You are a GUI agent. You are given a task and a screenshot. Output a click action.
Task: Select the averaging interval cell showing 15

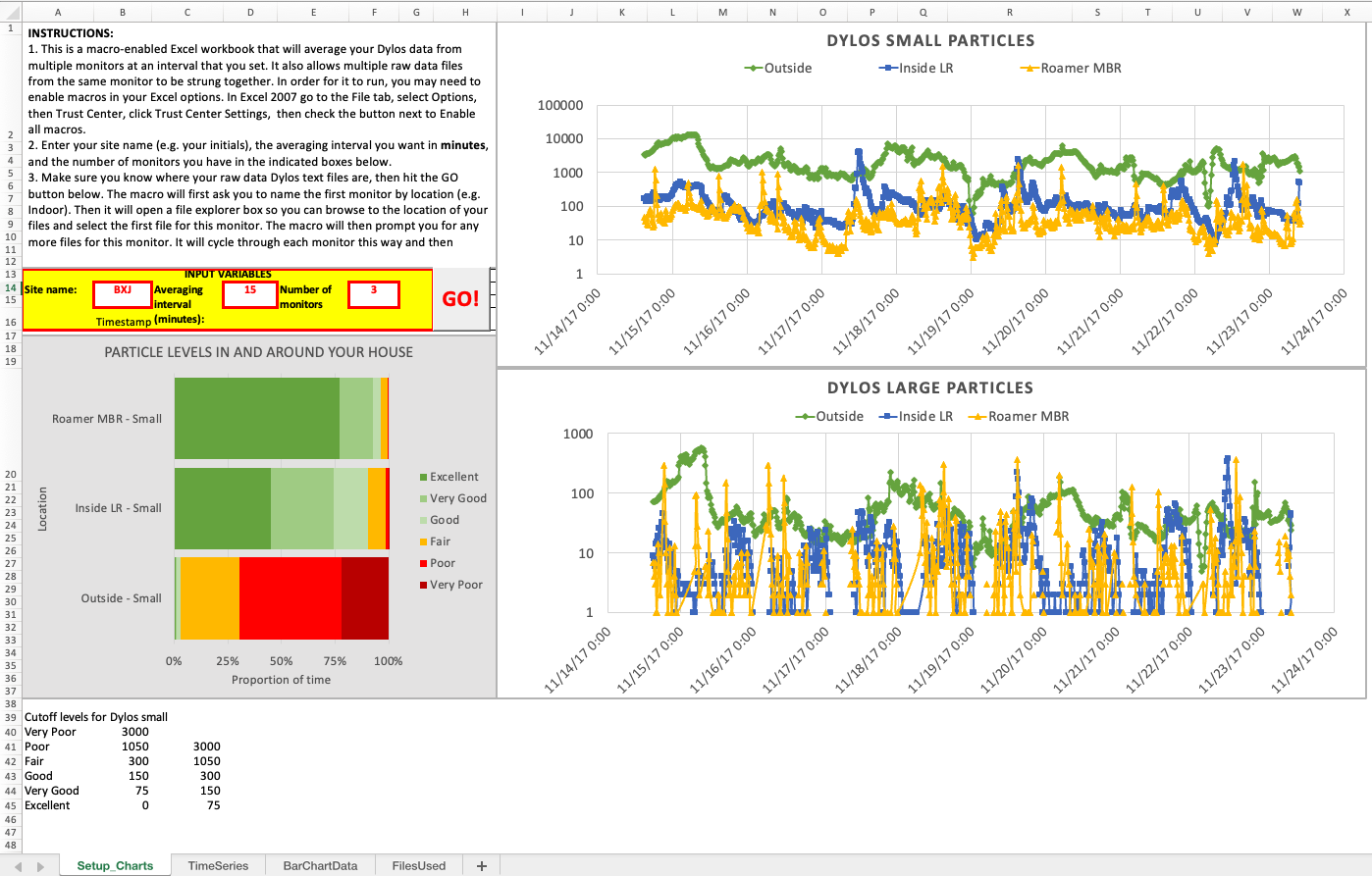[250, 293]
